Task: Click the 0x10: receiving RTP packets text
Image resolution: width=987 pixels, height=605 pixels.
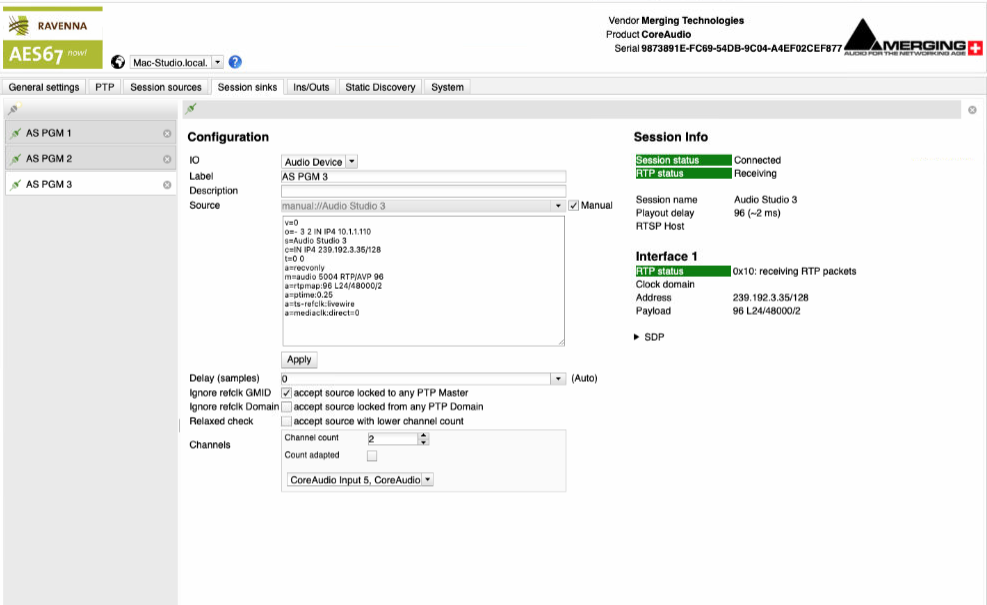Action: click(x=794, y=271)
